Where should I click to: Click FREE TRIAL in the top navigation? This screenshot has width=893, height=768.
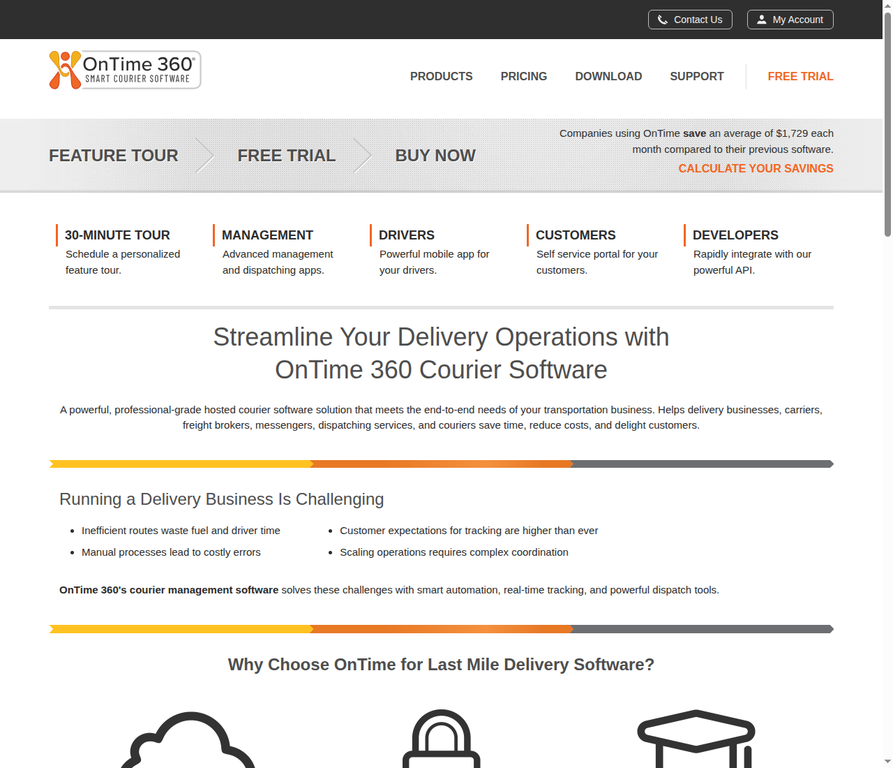coord(800,76)
